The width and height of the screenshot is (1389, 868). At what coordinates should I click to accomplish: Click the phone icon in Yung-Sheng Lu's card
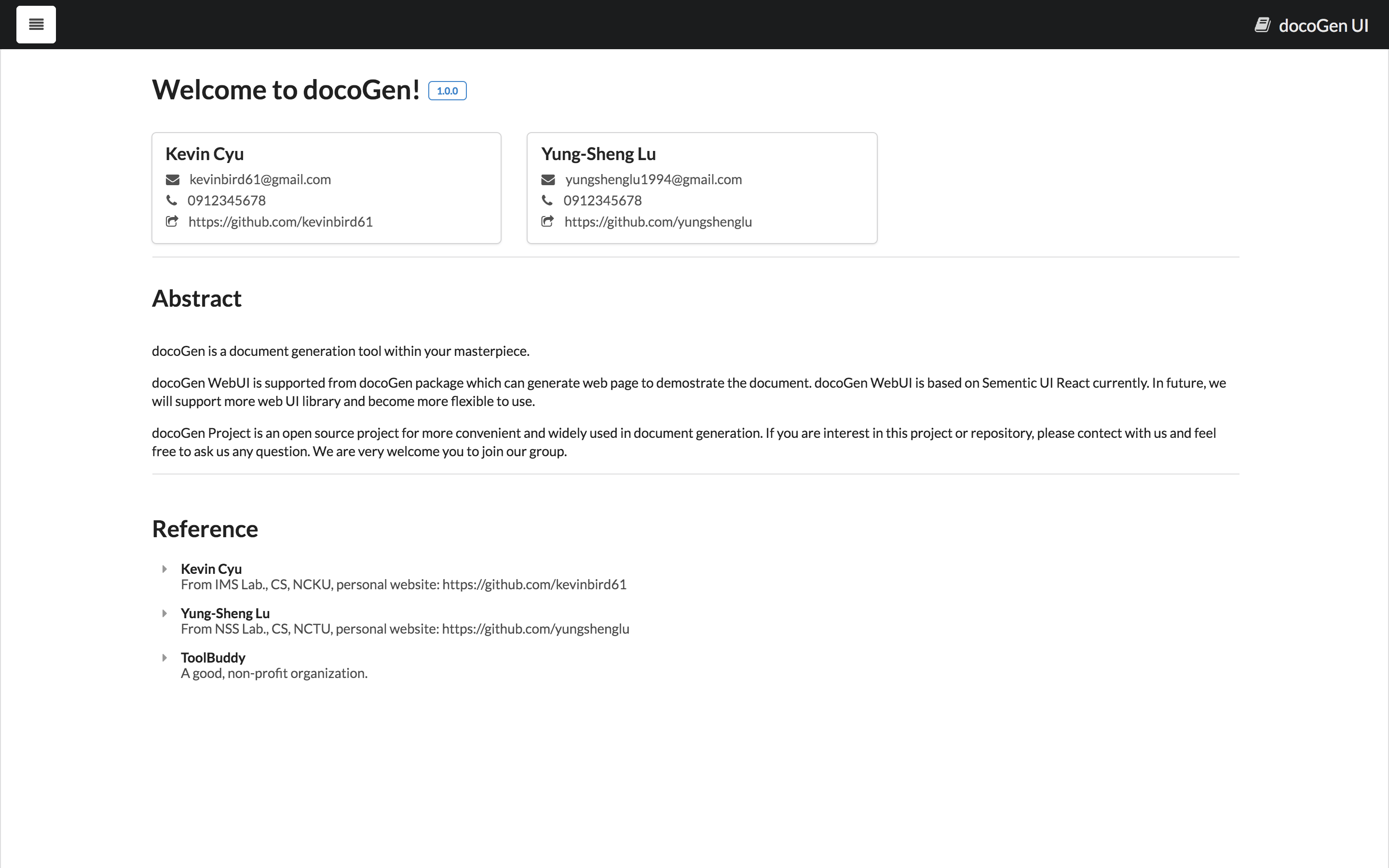(x=547, y=200)
